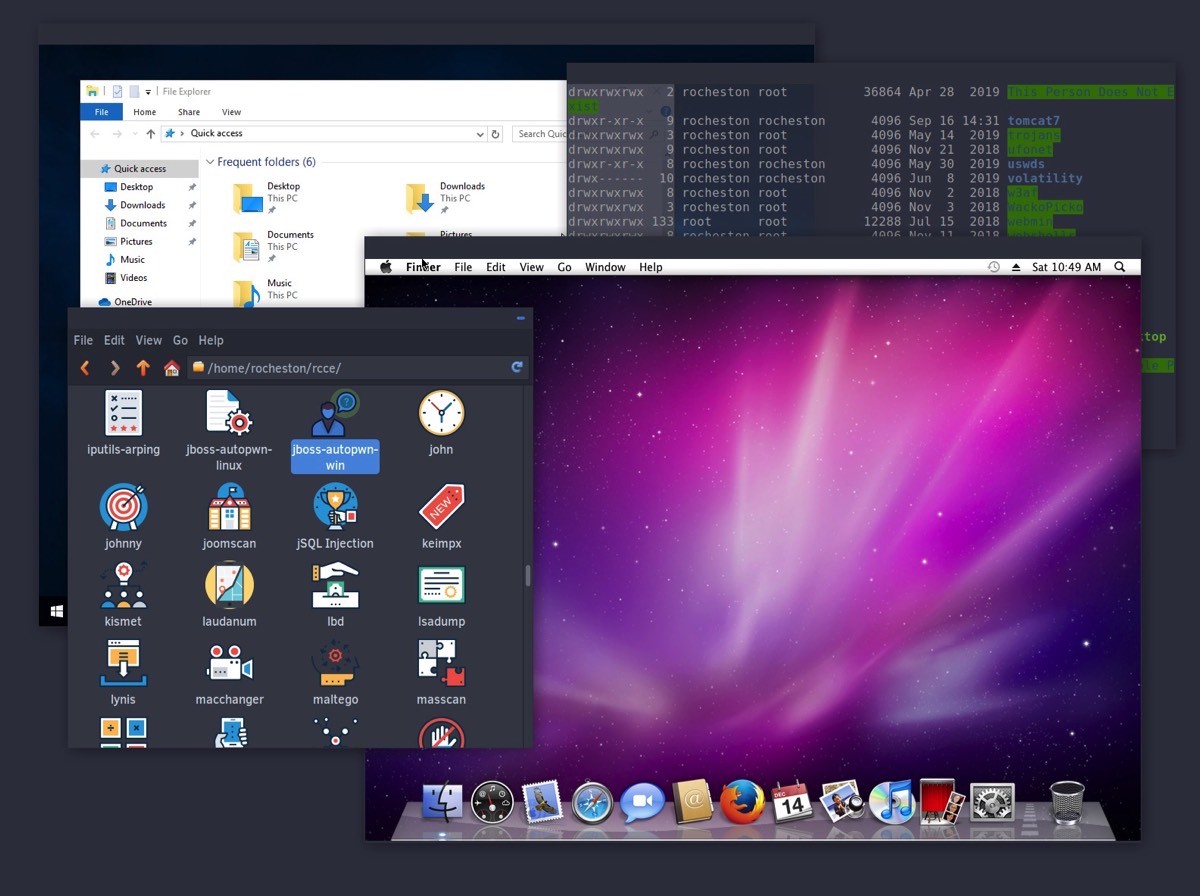The height and width of the screenshot is (896, 1200).
Task: Open System Preferences gear in dock
Action: 991,802
